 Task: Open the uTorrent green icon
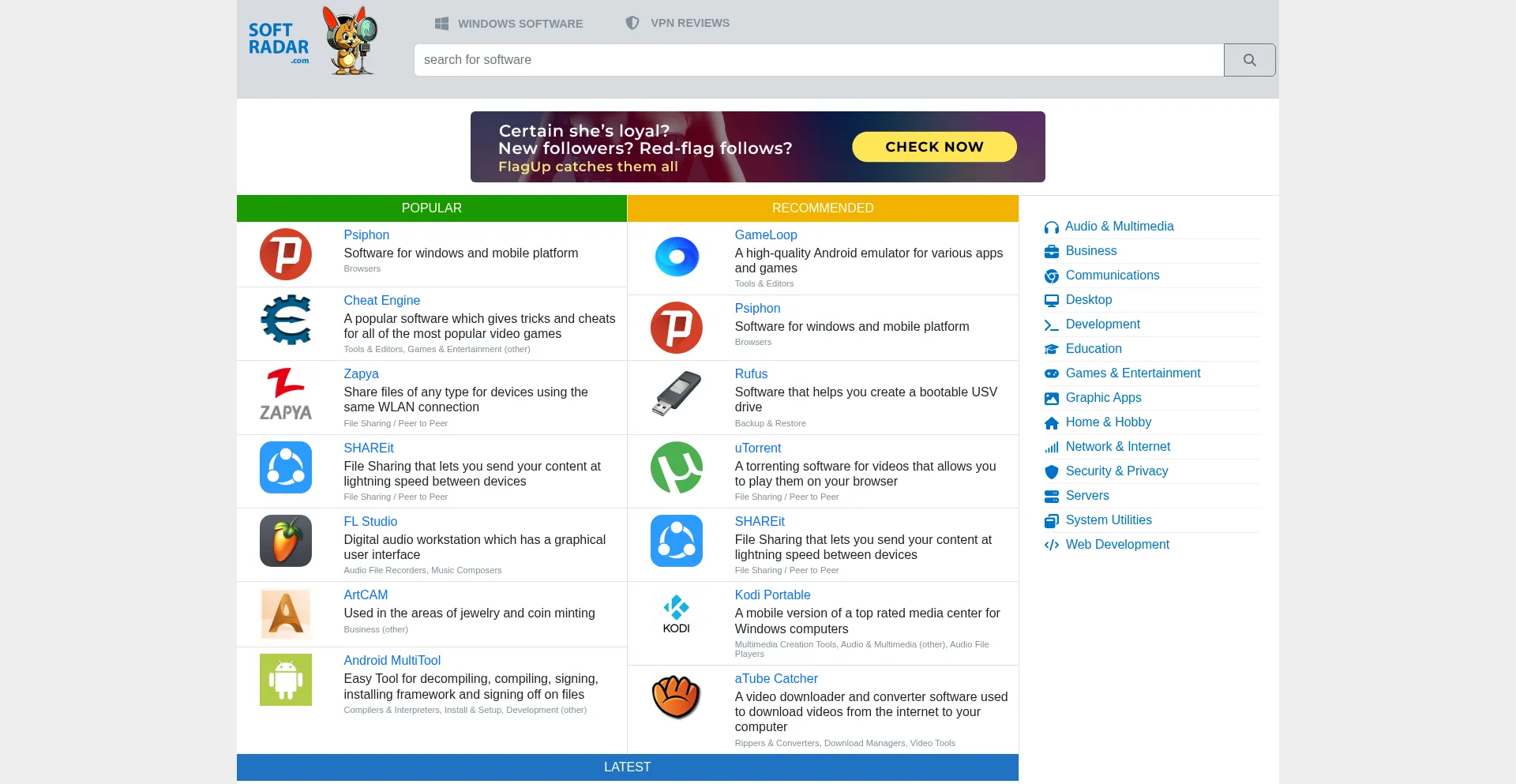click(x=677, y=467)
